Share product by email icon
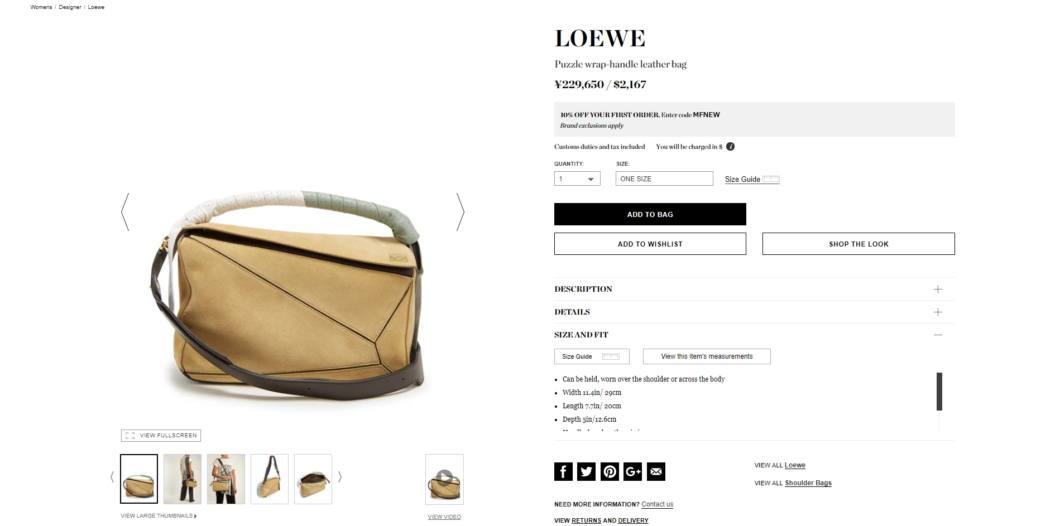 656,472
